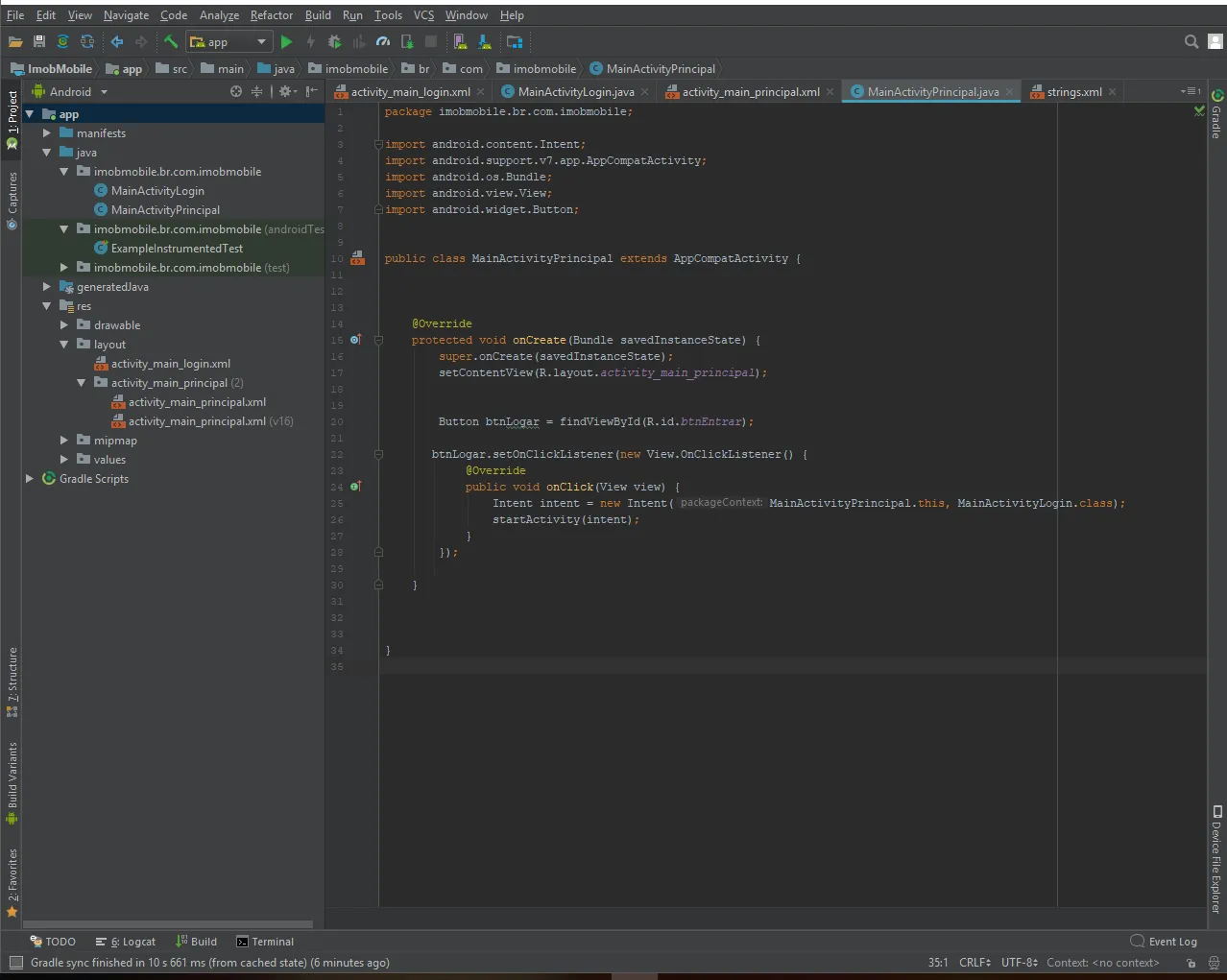The image size is (1227, 980).
Task: Click the Debug app bug icon
Action: (x=334, y=41)
